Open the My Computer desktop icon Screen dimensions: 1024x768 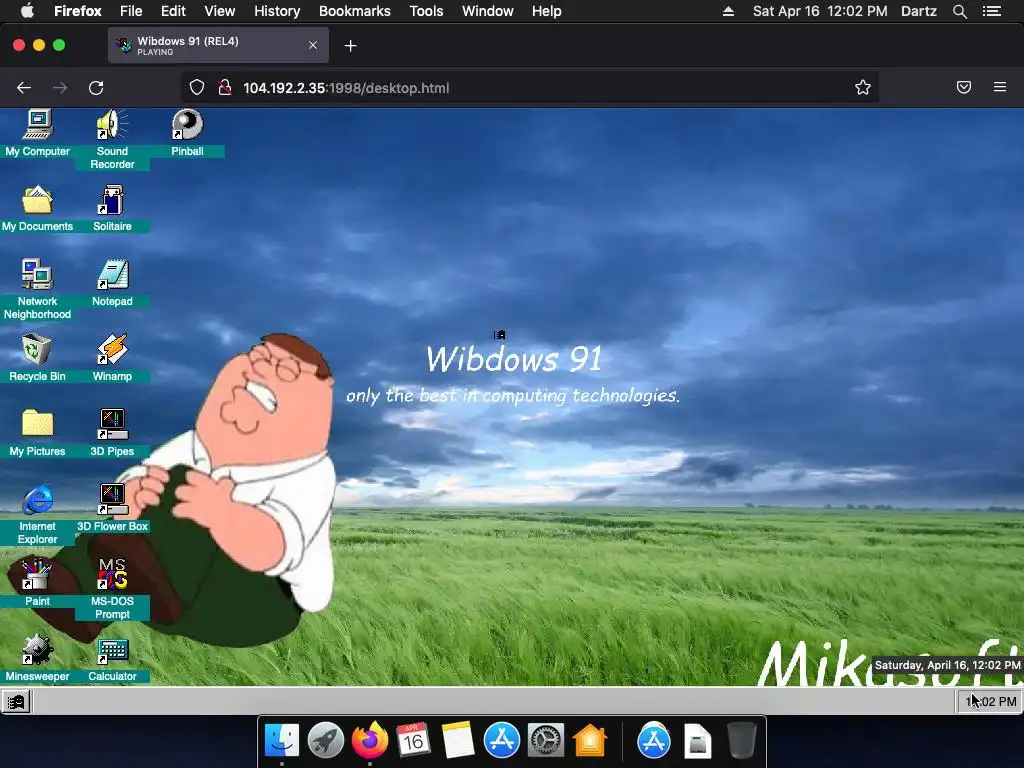[37, 133]
